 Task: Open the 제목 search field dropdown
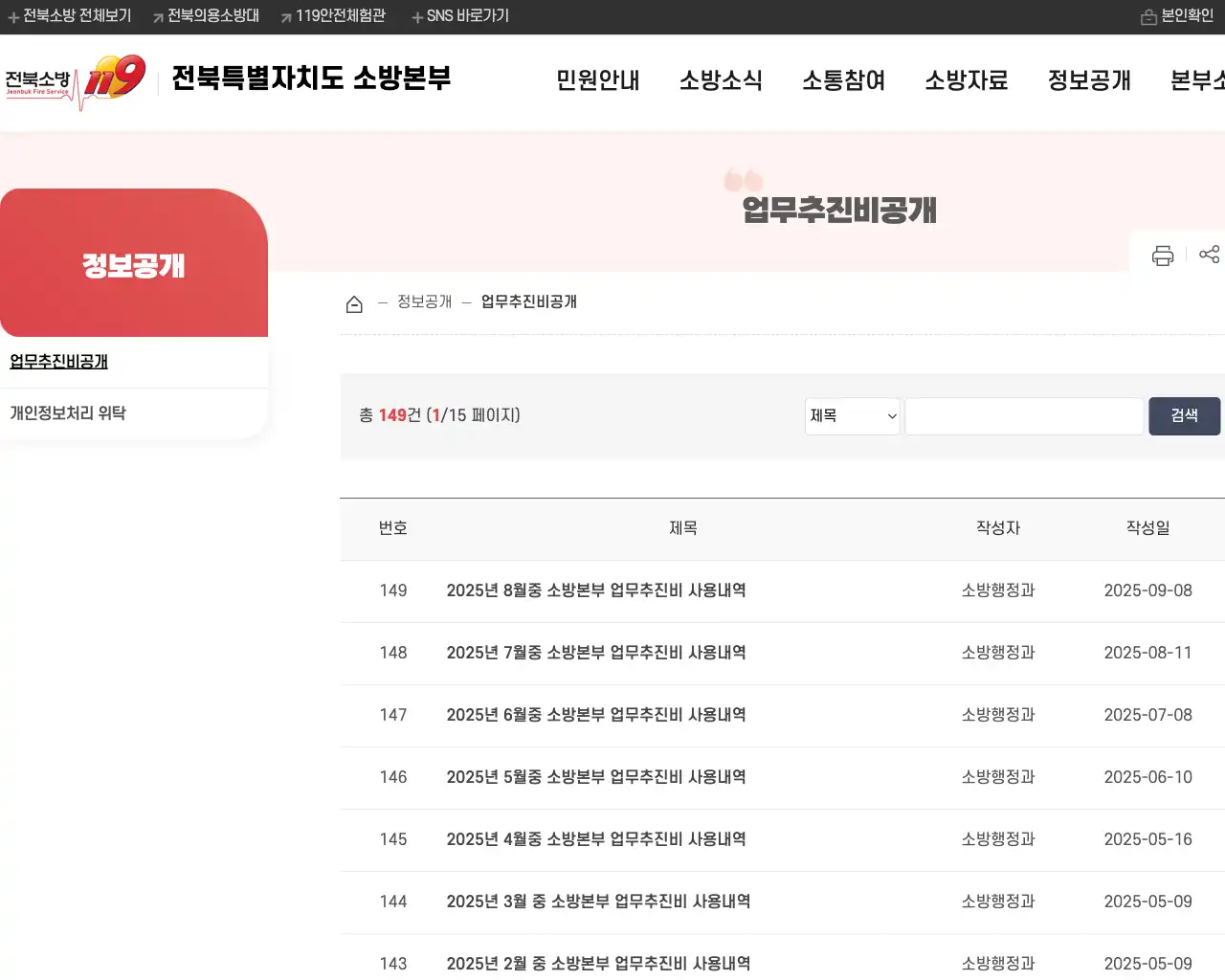click(851, 415)
